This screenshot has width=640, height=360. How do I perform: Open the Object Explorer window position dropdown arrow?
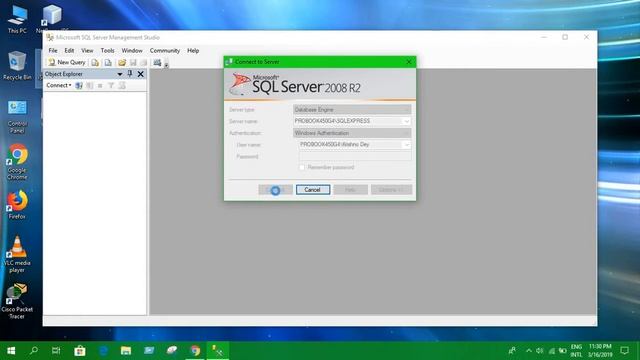120,74
